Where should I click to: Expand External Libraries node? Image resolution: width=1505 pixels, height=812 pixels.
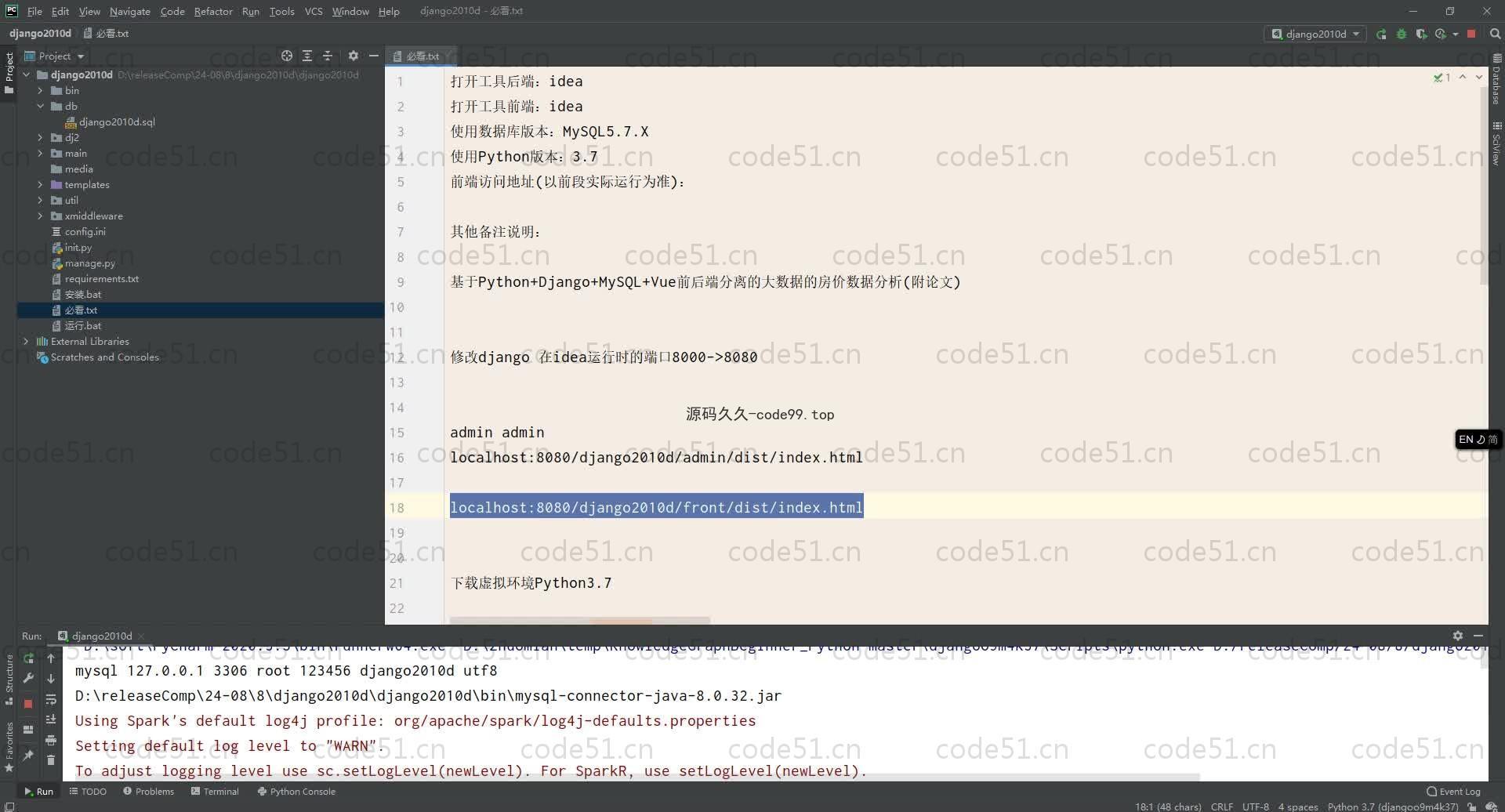click(x=26, y=342)
